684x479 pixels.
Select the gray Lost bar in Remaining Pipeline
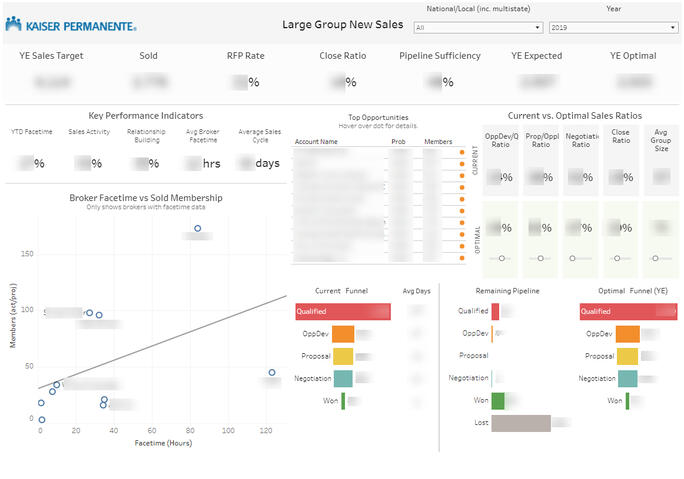click(x=521, y=423)
